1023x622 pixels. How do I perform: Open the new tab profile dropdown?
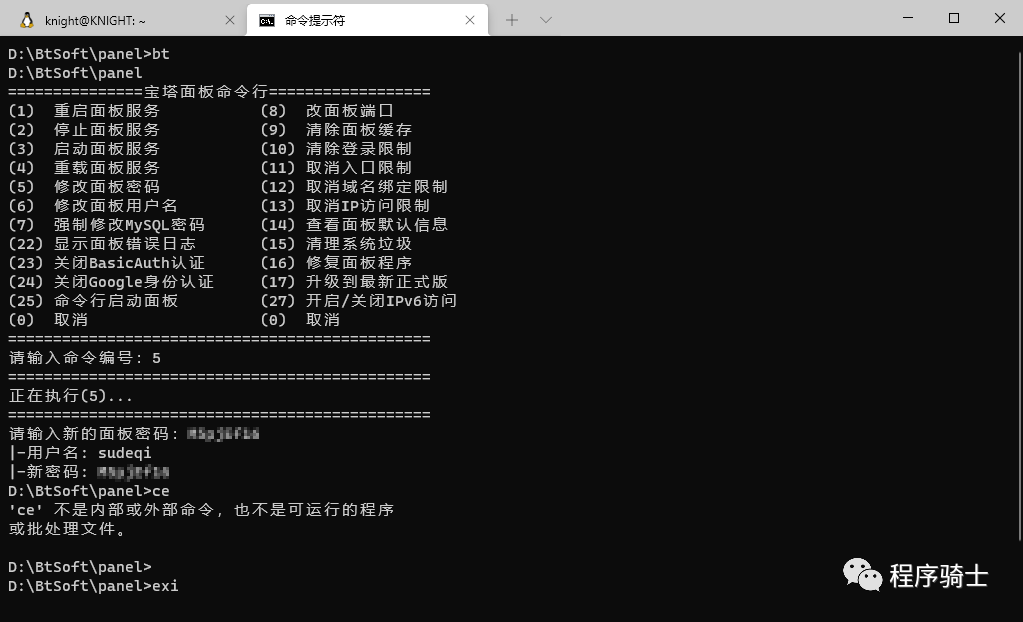pyautogui.click(x=546, y=20)
